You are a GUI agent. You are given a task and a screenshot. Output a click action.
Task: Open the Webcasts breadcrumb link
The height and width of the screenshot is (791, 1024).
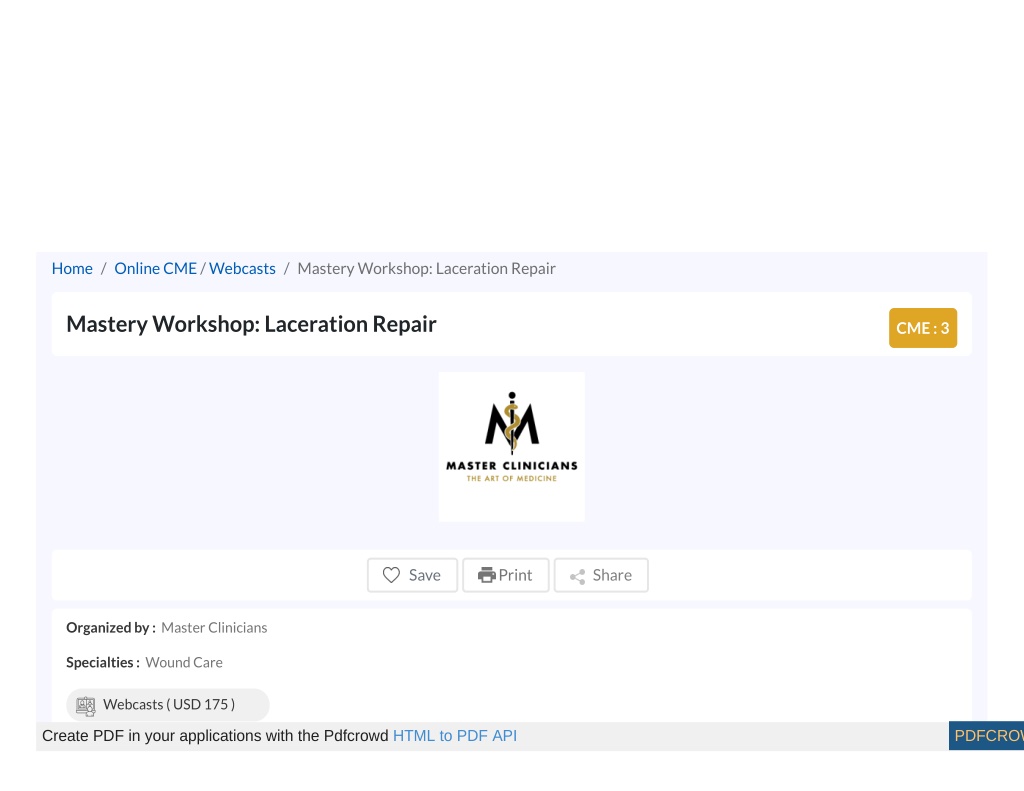point(242,268)
